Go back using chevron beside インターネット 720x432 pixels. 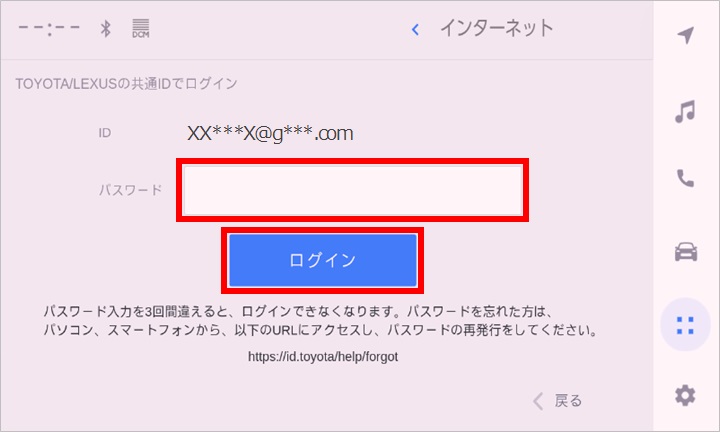pyautogui.click(x=415, y=30)
